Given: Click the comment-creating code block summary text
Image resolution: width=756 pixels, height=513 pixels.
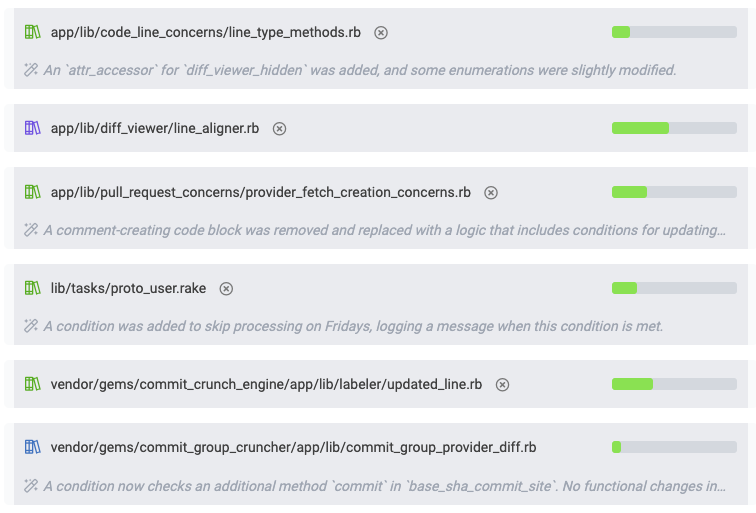Looking at the screenshot, I should tap(384, 230).
